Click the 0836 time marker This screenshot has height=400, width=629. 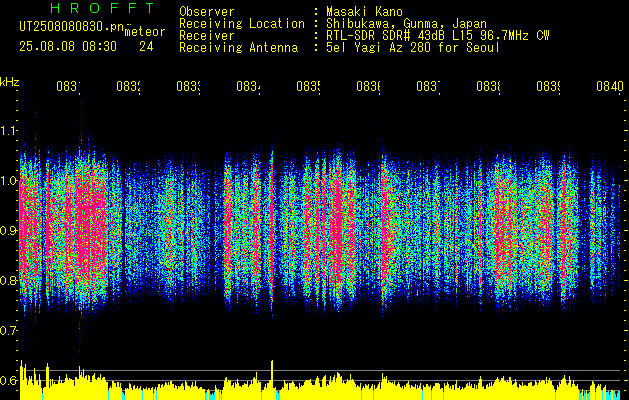tap(368, 86)
